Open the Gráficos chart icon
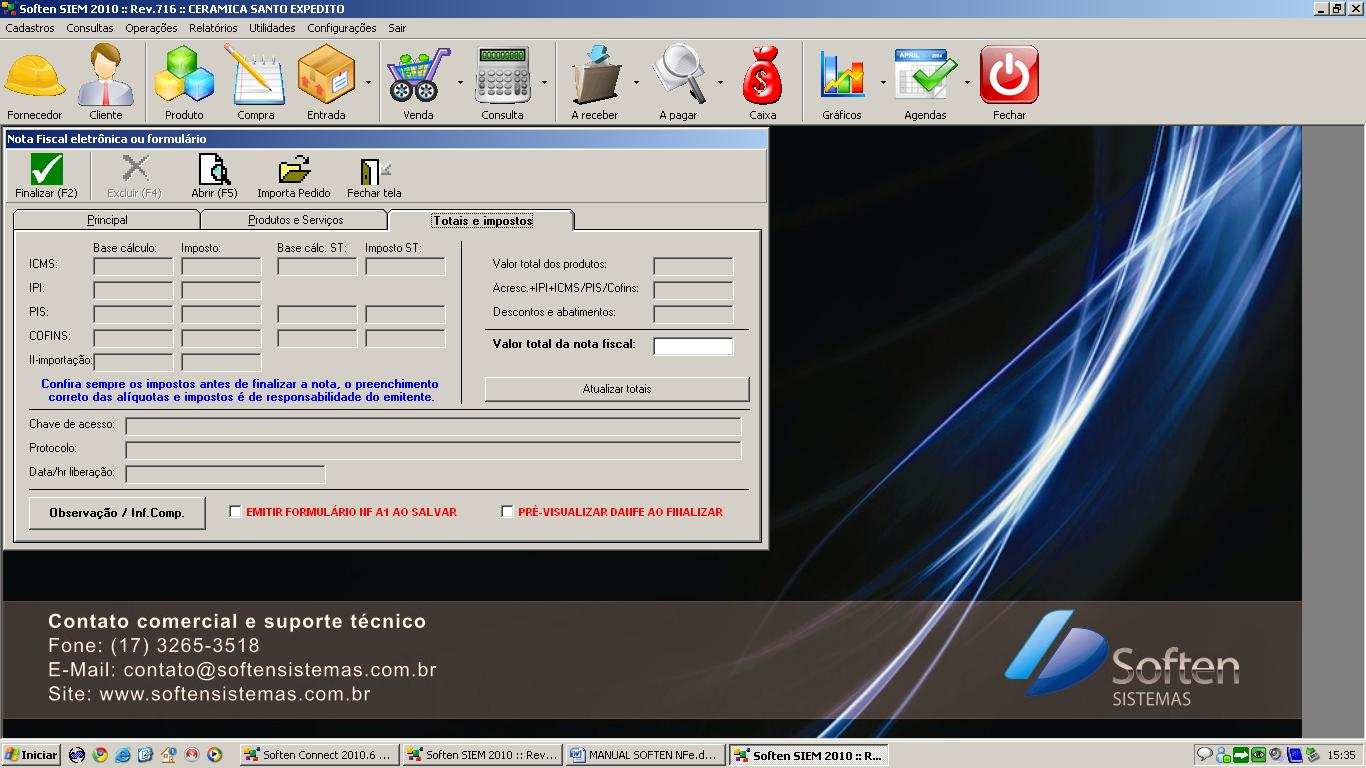 [842, 76]
